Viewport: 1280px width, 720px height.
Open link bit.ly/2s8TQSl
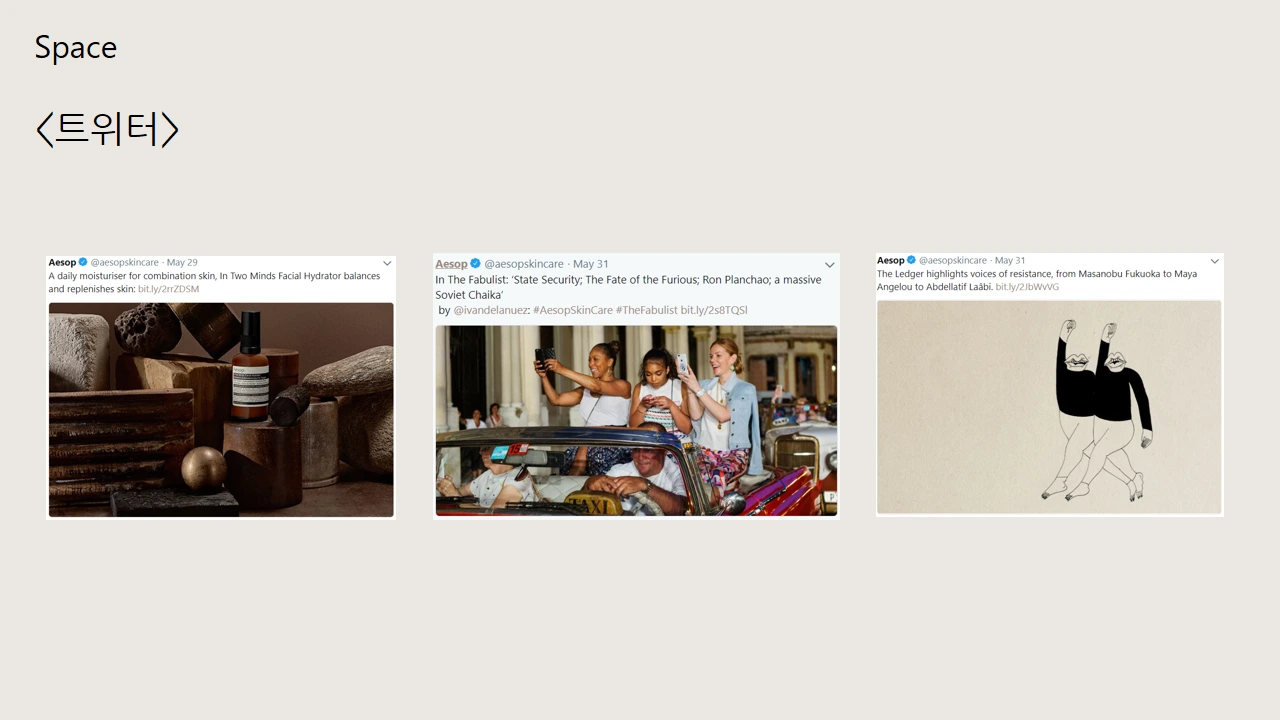[714, 310]
